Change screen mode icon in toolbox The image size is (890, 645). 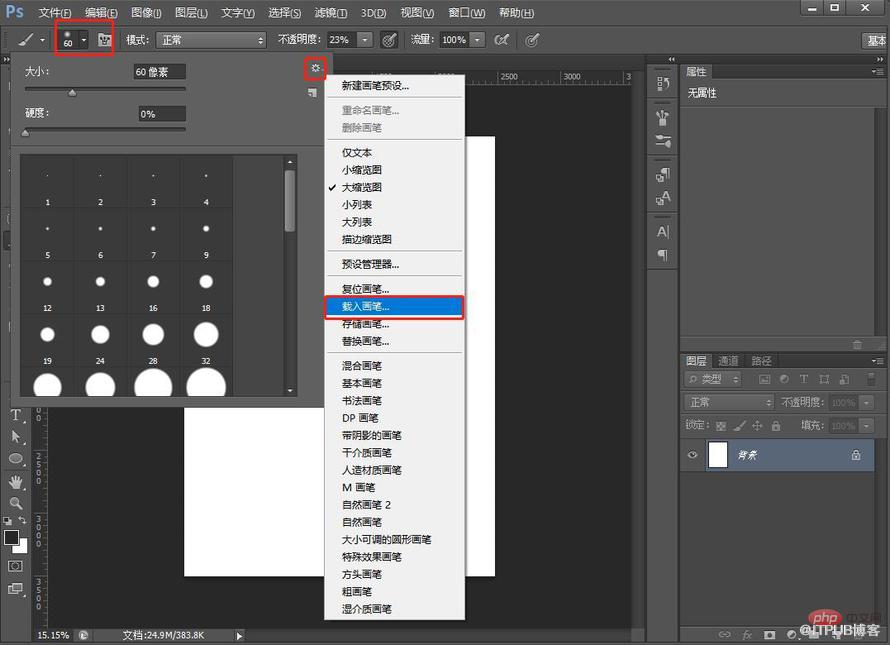15,588
